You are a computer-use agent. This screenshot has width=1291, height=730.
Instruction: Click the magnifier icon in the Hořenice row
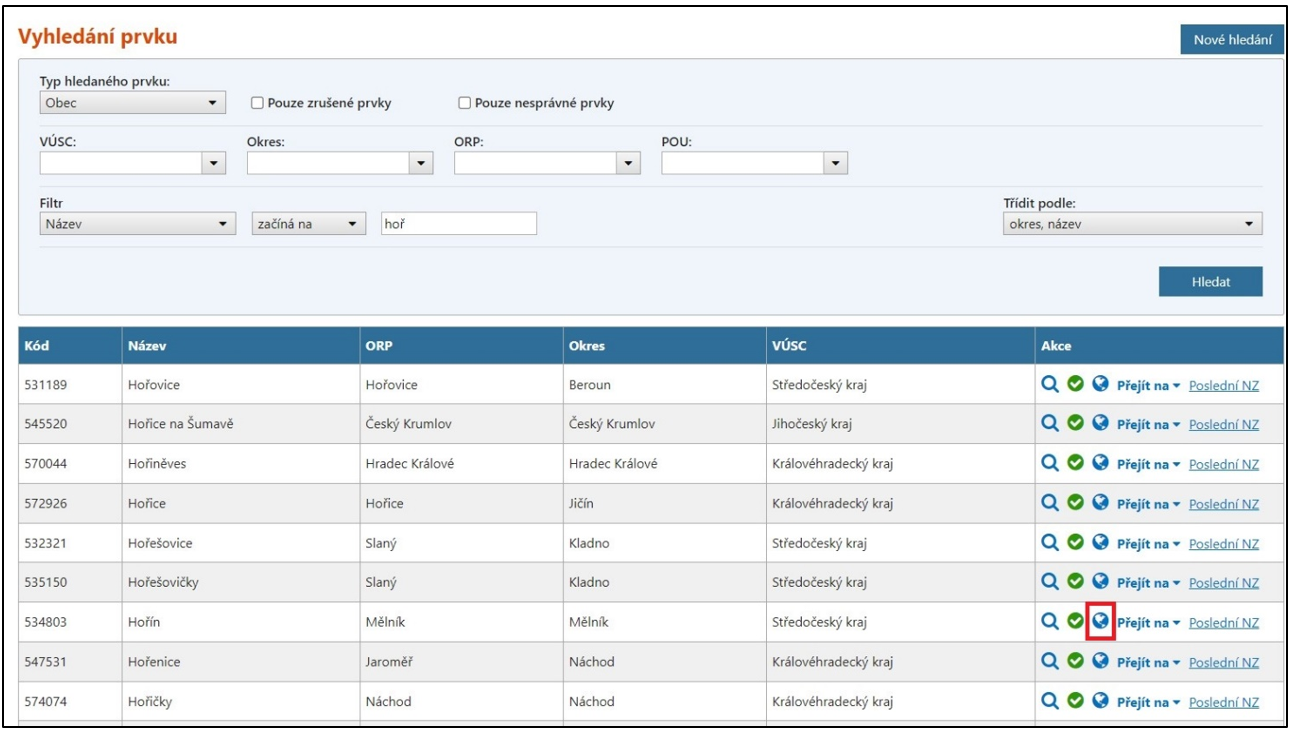tap(1050, 661)
